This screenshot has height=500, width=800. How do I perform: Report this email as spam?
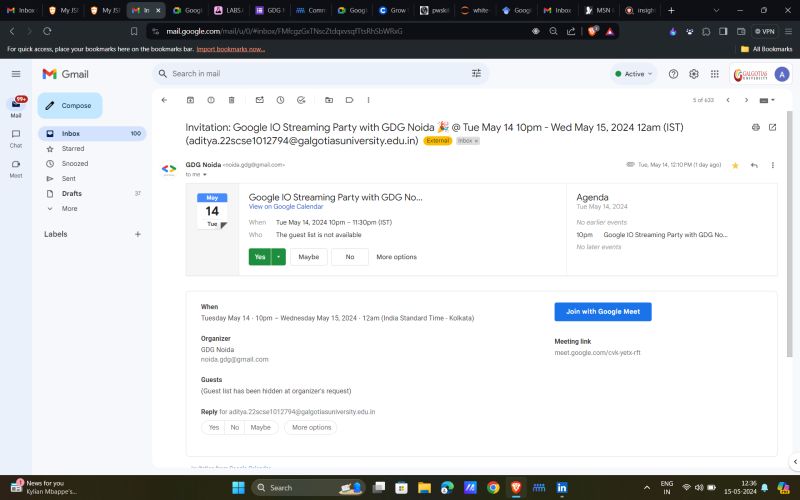[211, 100]
